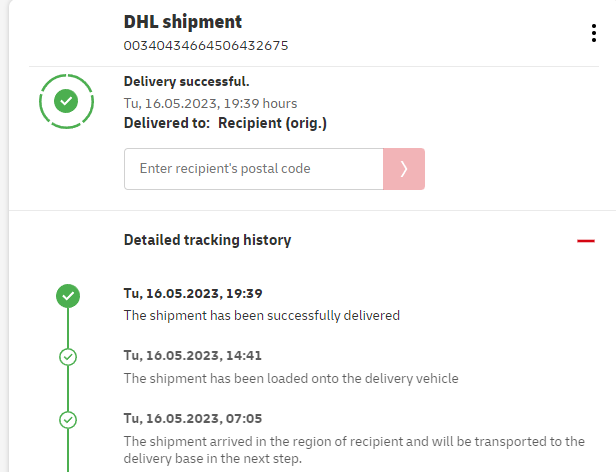Submit the postal code with the arrow button
This screenshot has width=616, height=472.
(x=404, y=169)
